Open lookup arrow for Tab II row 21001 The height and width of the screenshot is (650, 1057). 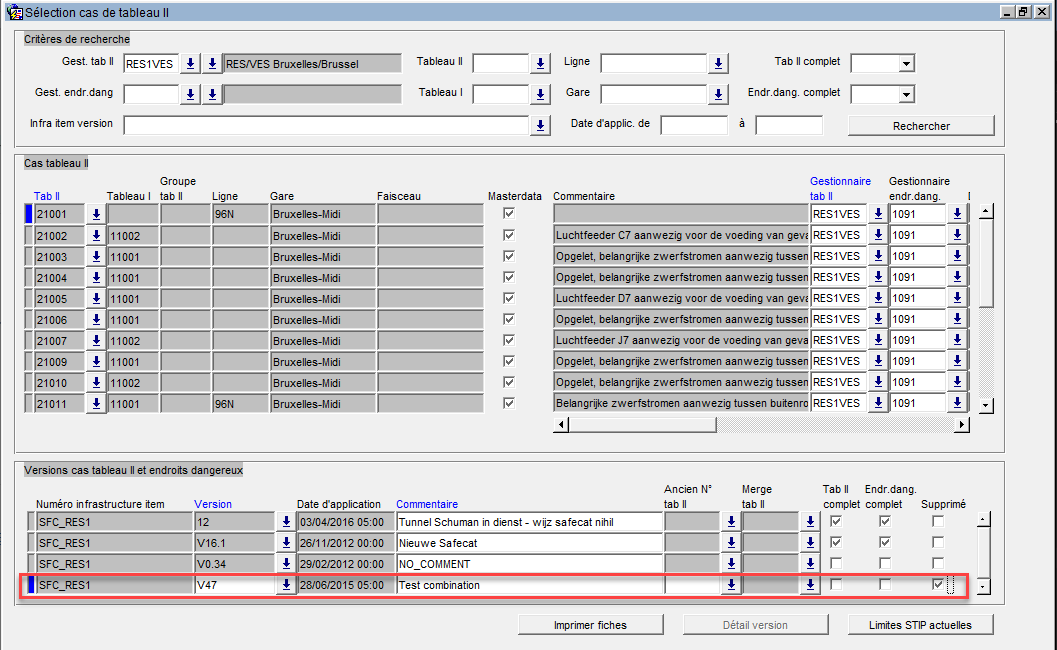click(x=96, y=214)
